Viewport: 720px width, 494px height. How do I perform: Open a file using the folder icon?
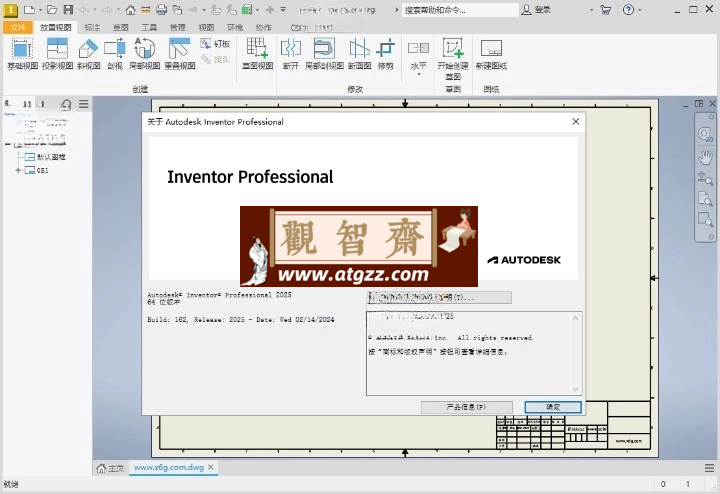[x=52, y=9]
